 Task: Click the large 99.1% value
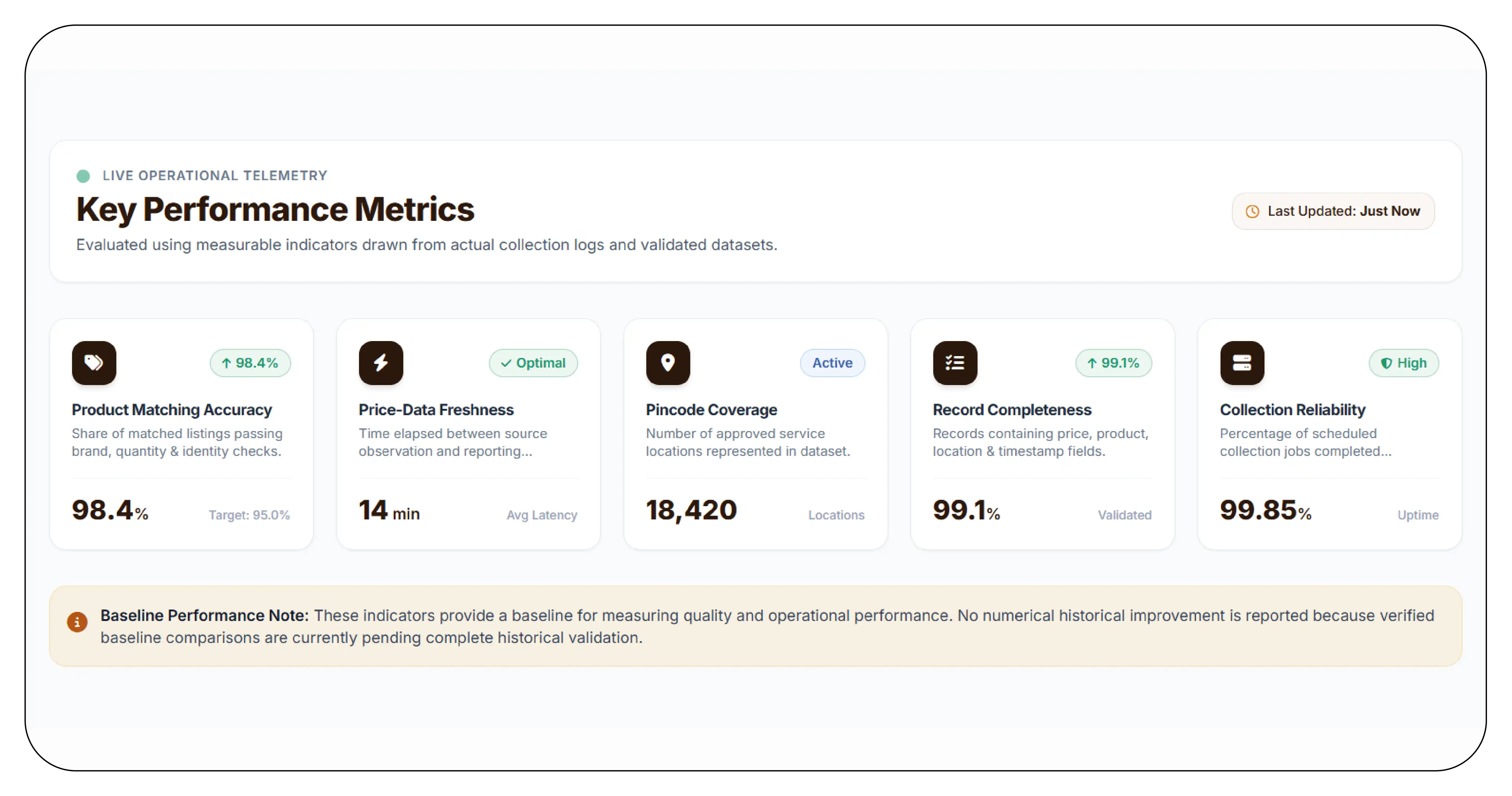pyautogui.click(x=967, y=510)
